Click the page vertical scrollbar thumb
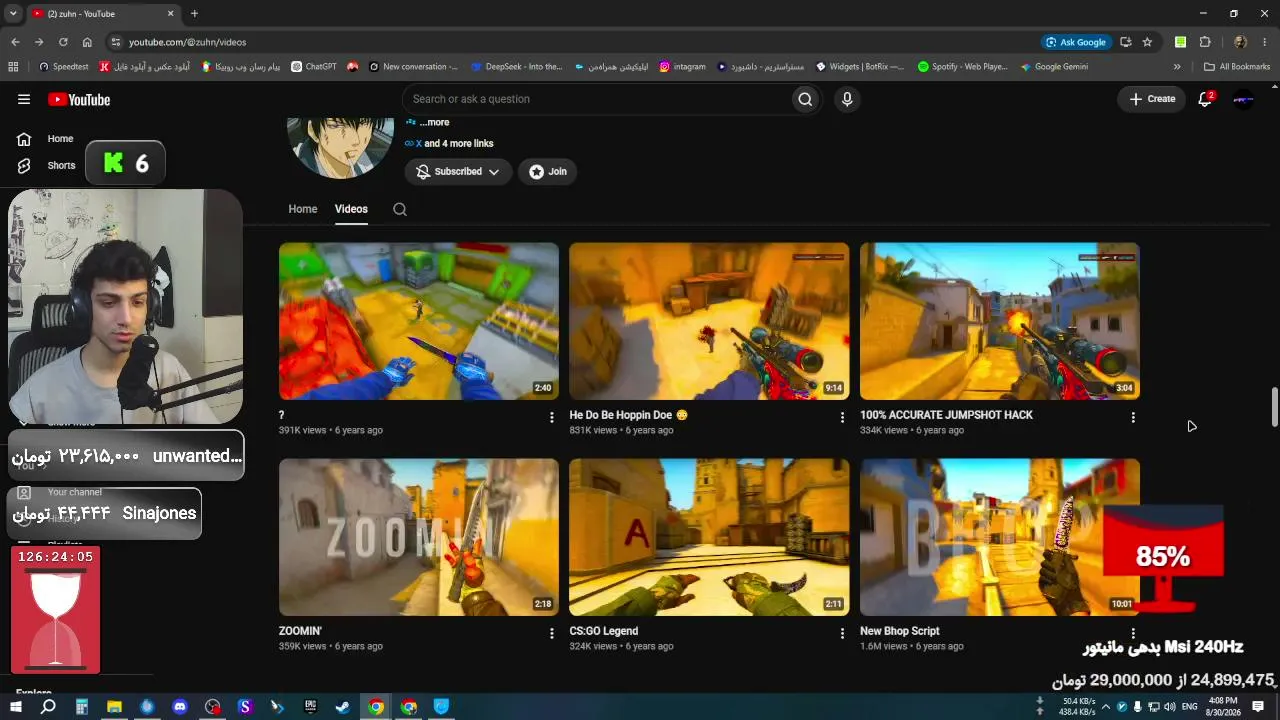The height and width of the screenshot is (720, 1280). pyautogui.click(x=1274, y=407)
